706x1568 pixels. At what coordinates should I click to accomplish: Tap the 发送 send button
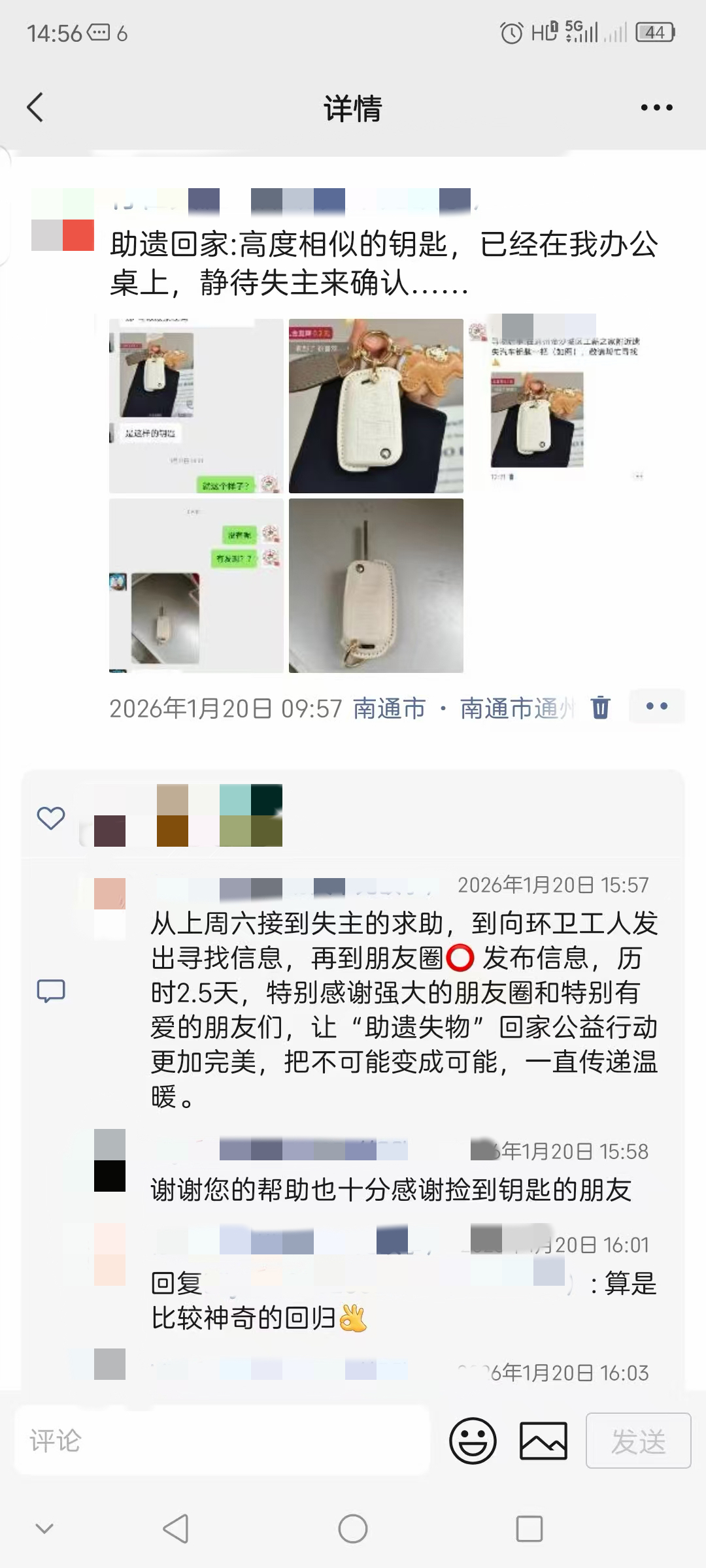pos(639,1441)
